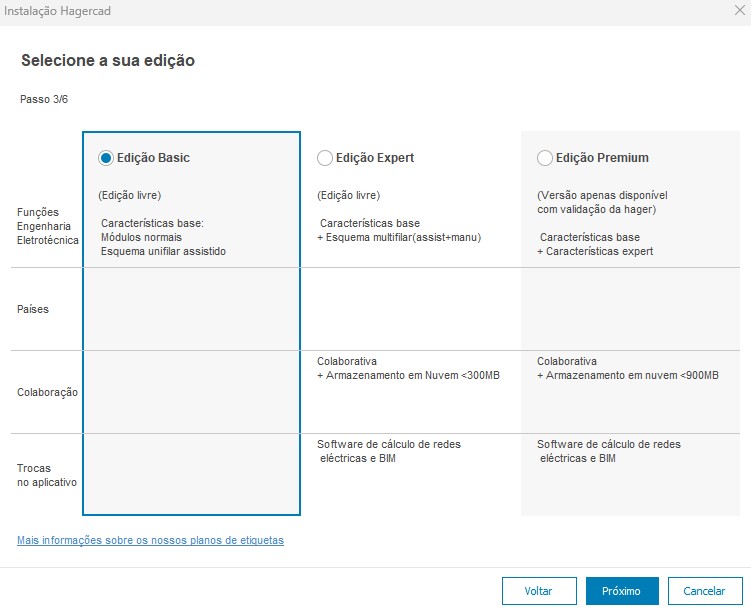This screenshot has height=615, width=751.
Task: Click the 'Trocas no aplicativo' row label
Action: tap(47, 475)
